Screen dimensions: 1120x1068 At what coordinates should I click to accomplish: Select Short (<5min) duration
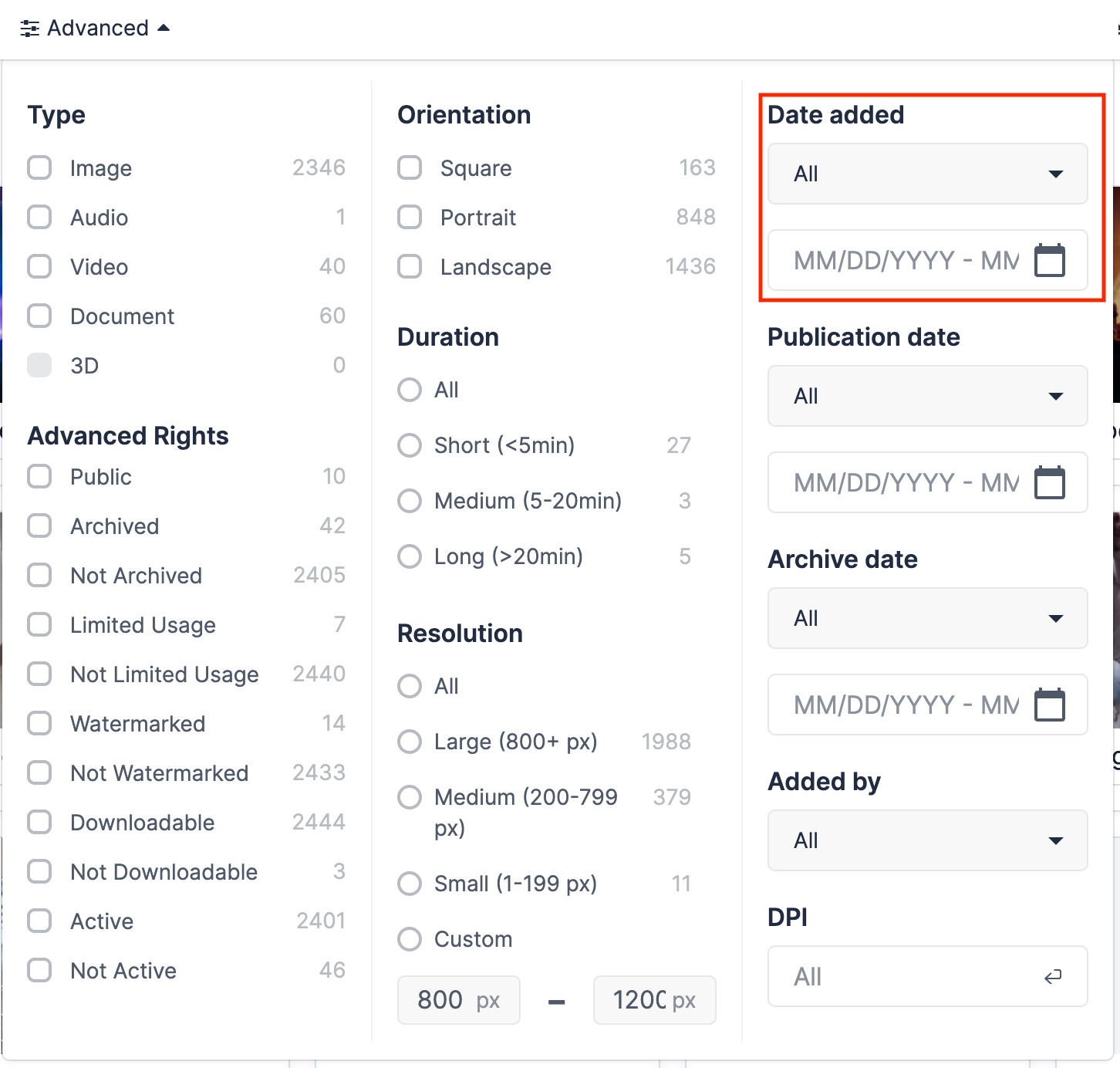pos(410,445)
